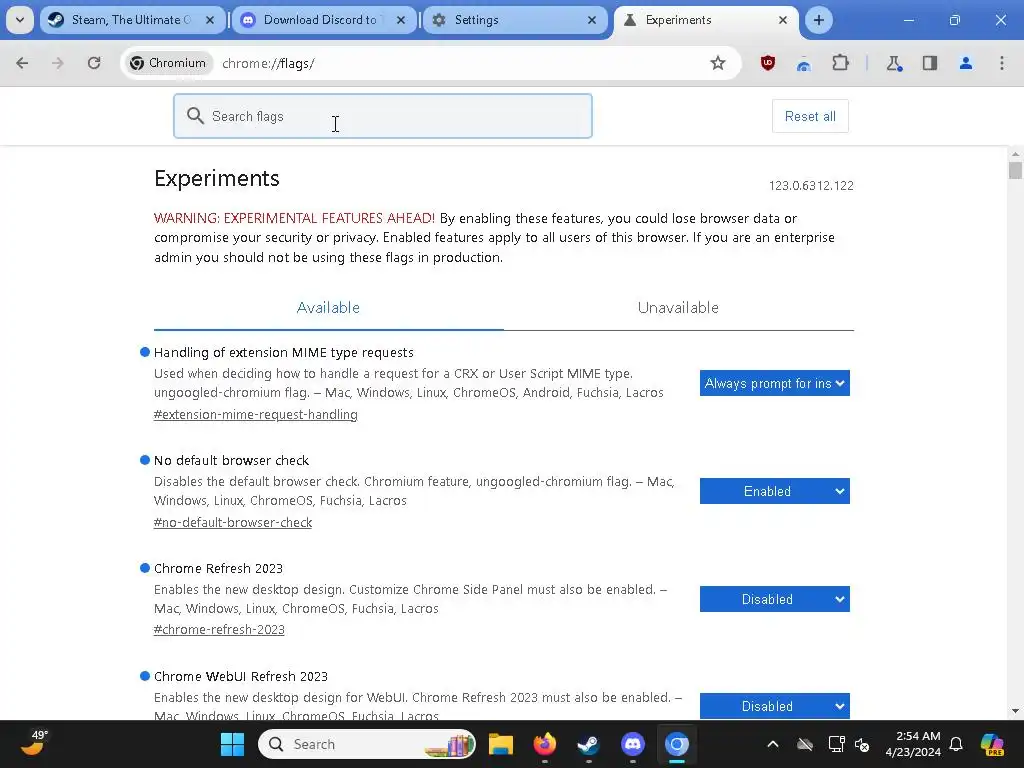Show the Unavailable flags tab
Image resolution: width=1024 pixels, height=768 pixels.
[x=679, y=308]
